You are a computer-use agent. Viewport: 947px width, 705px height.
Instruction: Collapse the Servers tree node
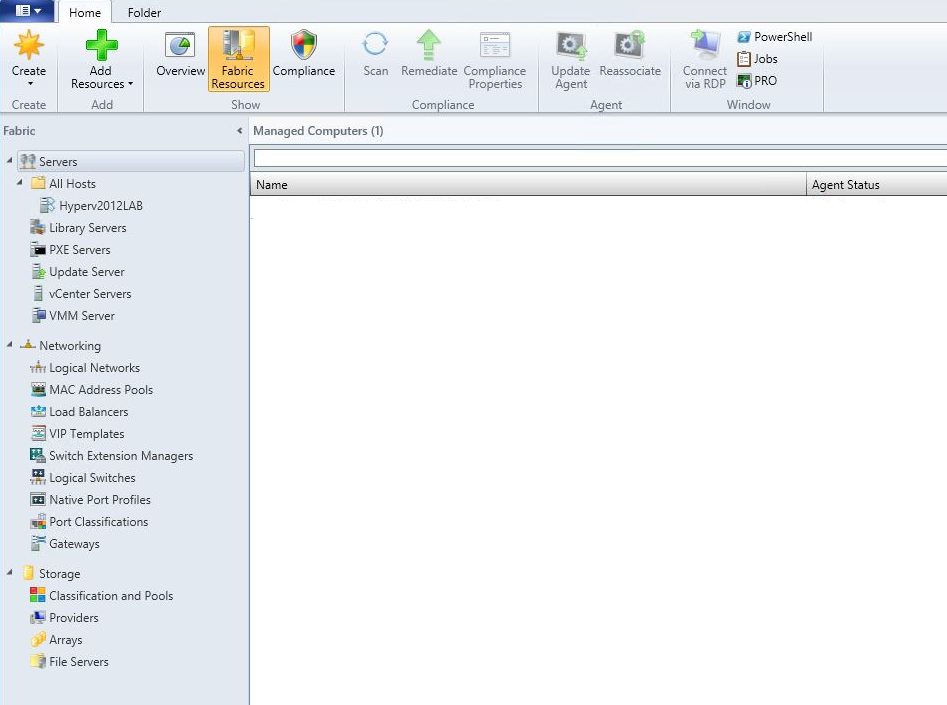[10, 161]
